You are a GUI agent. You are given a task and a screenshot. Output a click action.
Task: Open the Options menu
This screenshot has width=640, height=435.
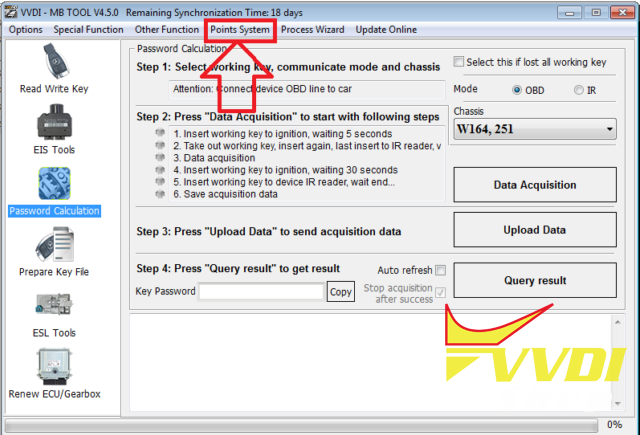tap(25, 30)
